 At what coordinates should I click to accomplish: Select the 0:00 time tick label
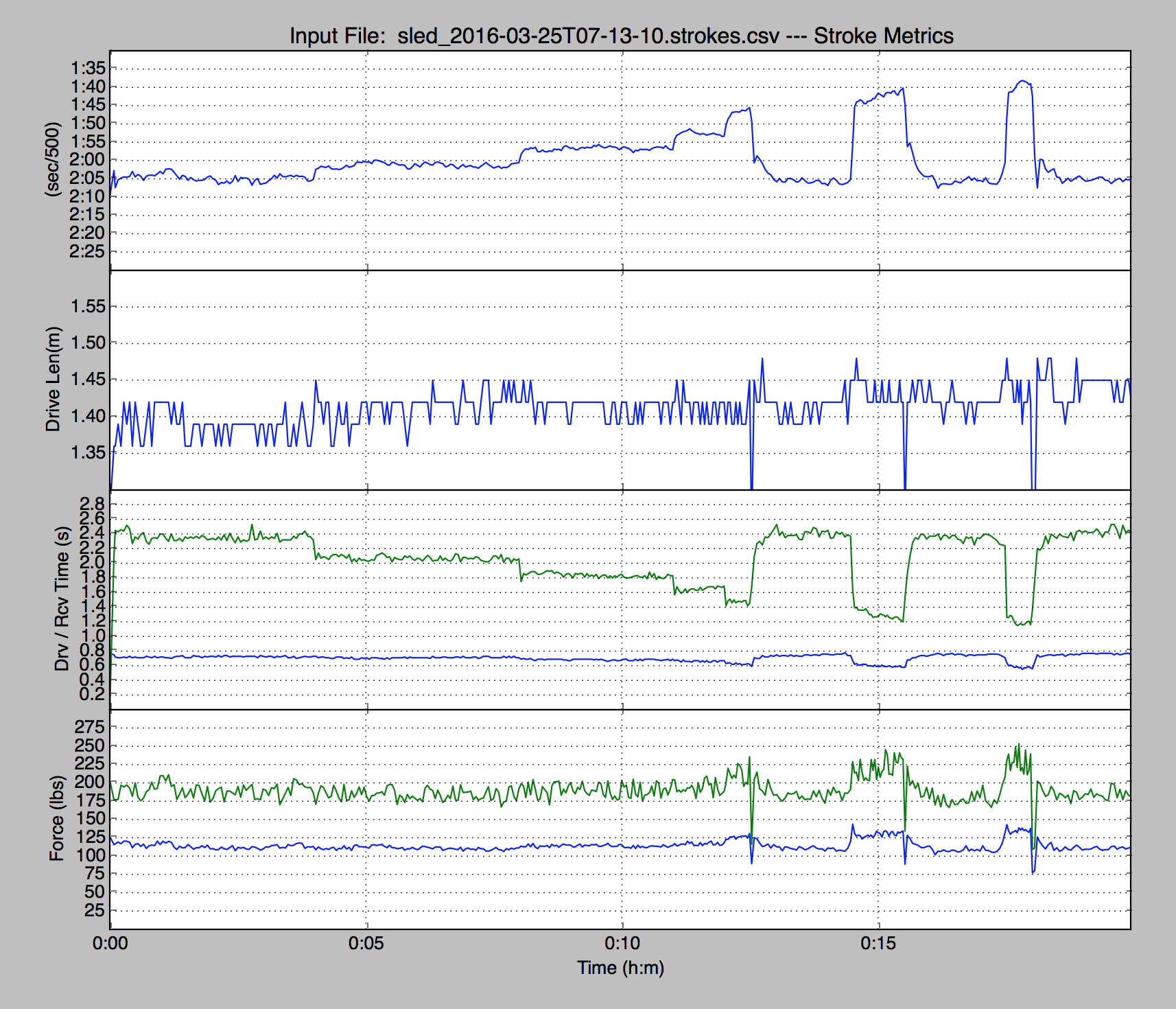110,943
